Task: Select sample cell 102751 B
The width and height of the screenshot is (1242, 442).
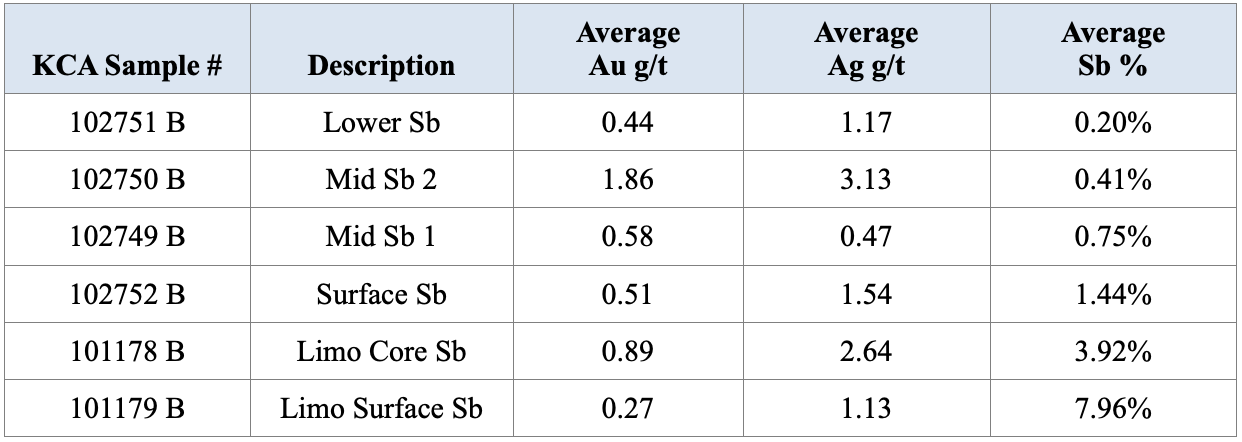Action: tap(127, 123)
